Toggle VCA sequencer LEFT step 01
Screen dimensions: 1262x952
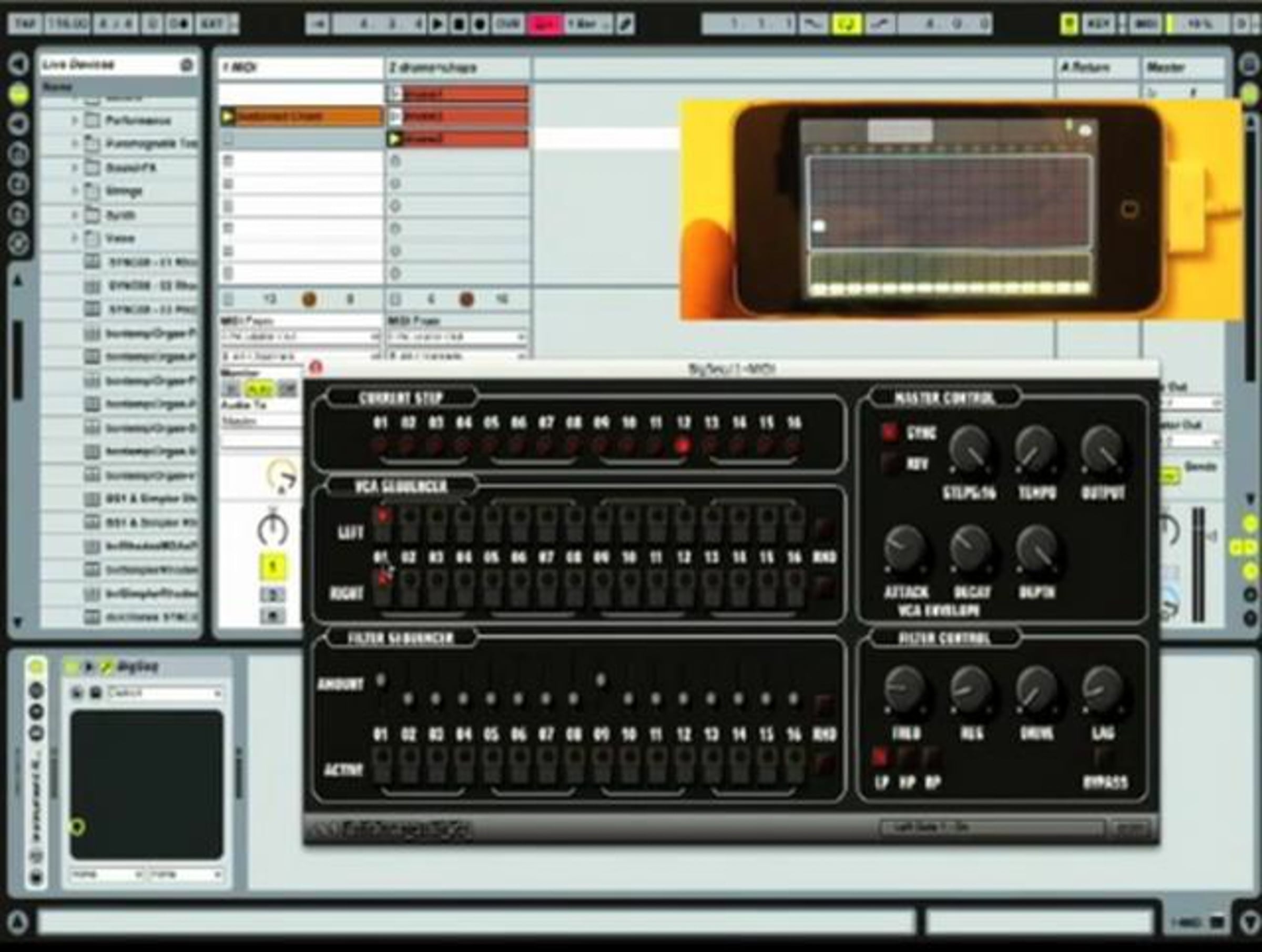382,524
